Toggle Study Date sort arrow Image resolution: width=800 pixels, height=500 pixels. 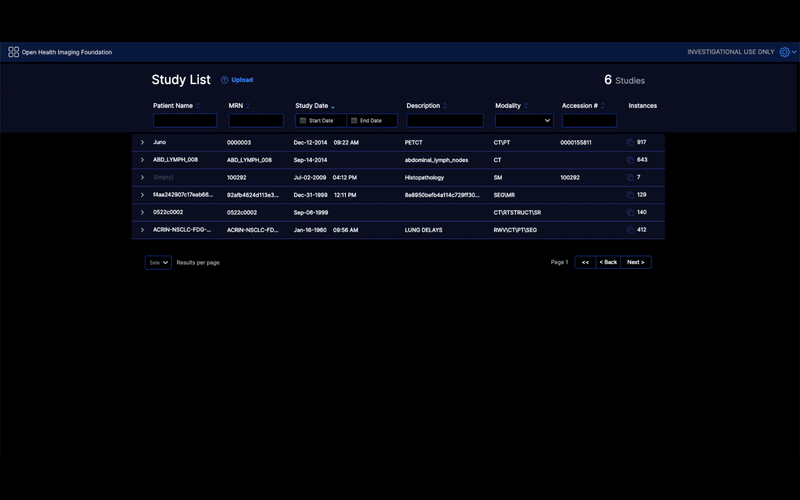tap(333, 106)
